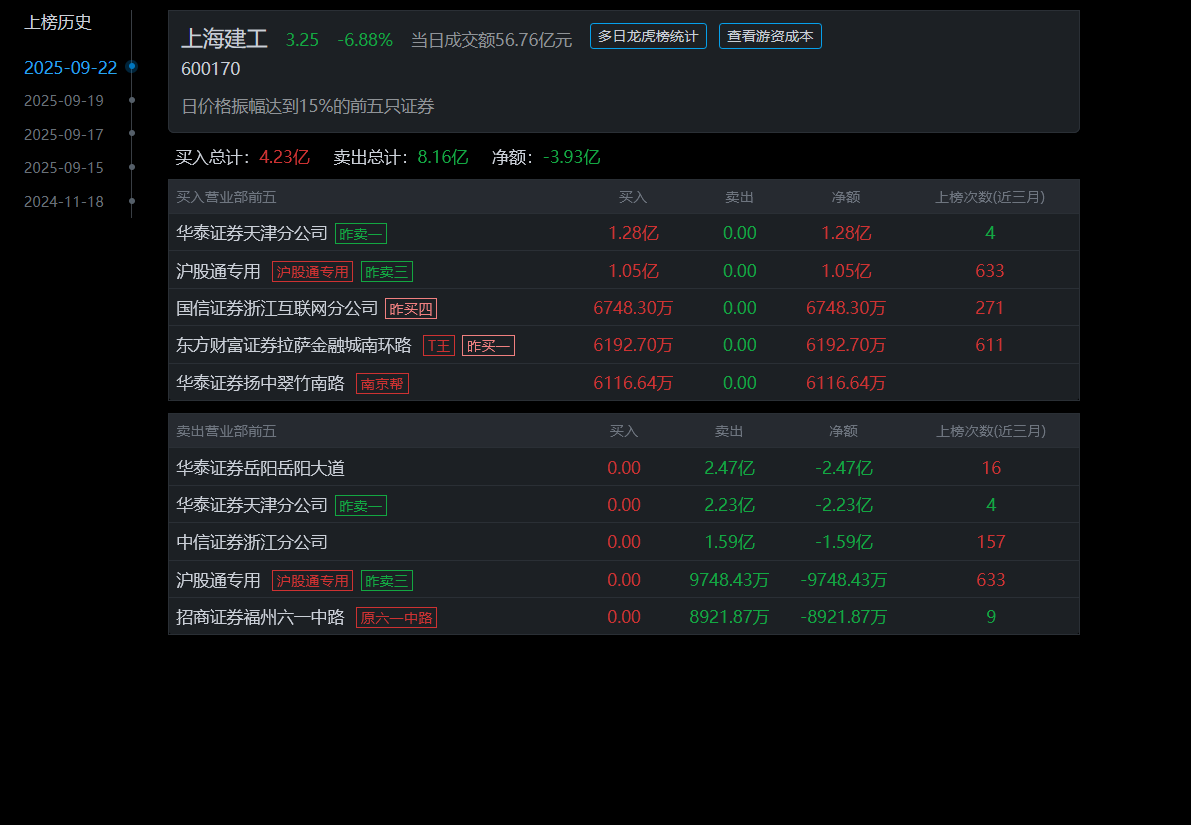This screenshot has width=1191, height=825.
Task: Click stock code 600170
Action: pos(210,69)
